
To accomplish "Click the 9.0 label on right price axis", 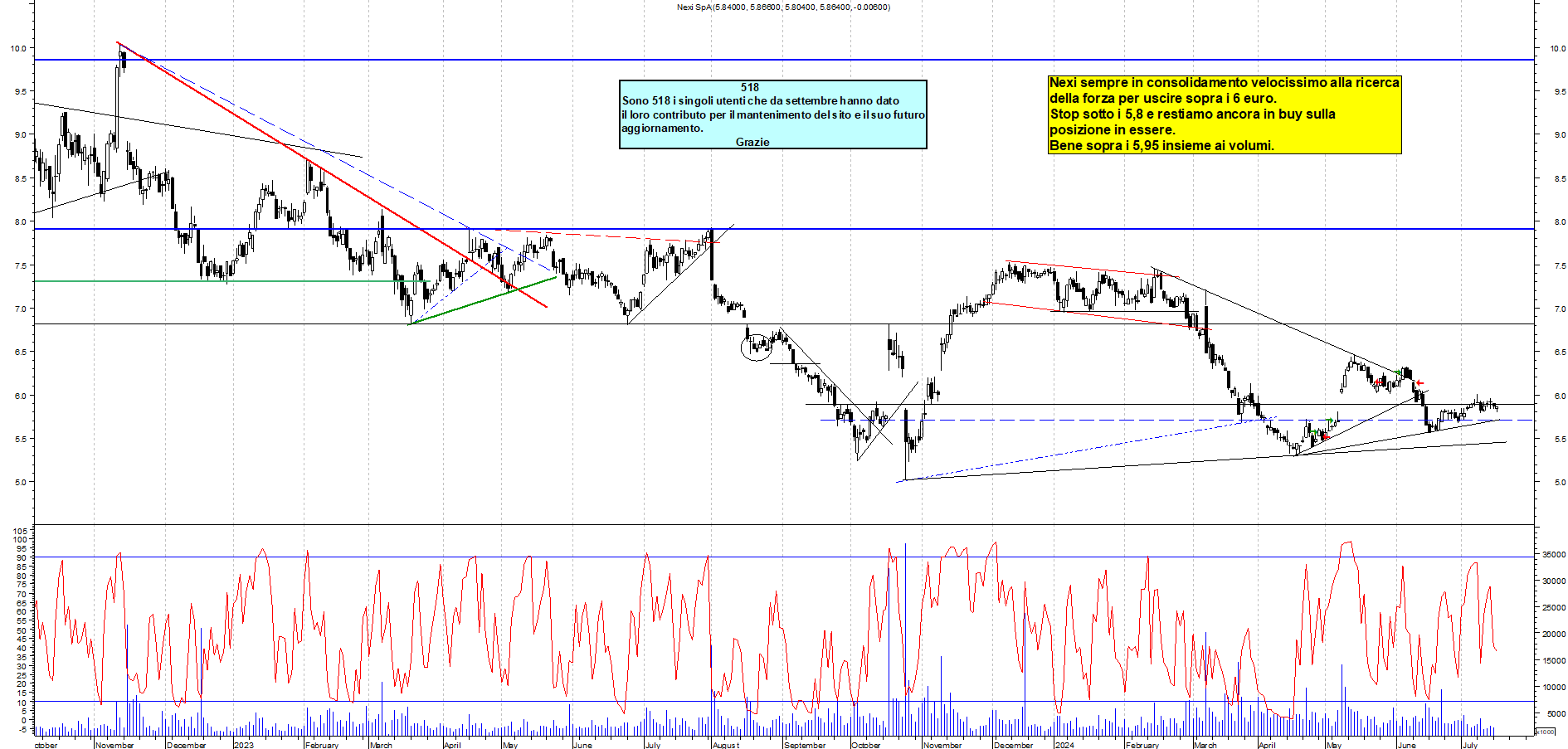I will (x=1560, y=134).
